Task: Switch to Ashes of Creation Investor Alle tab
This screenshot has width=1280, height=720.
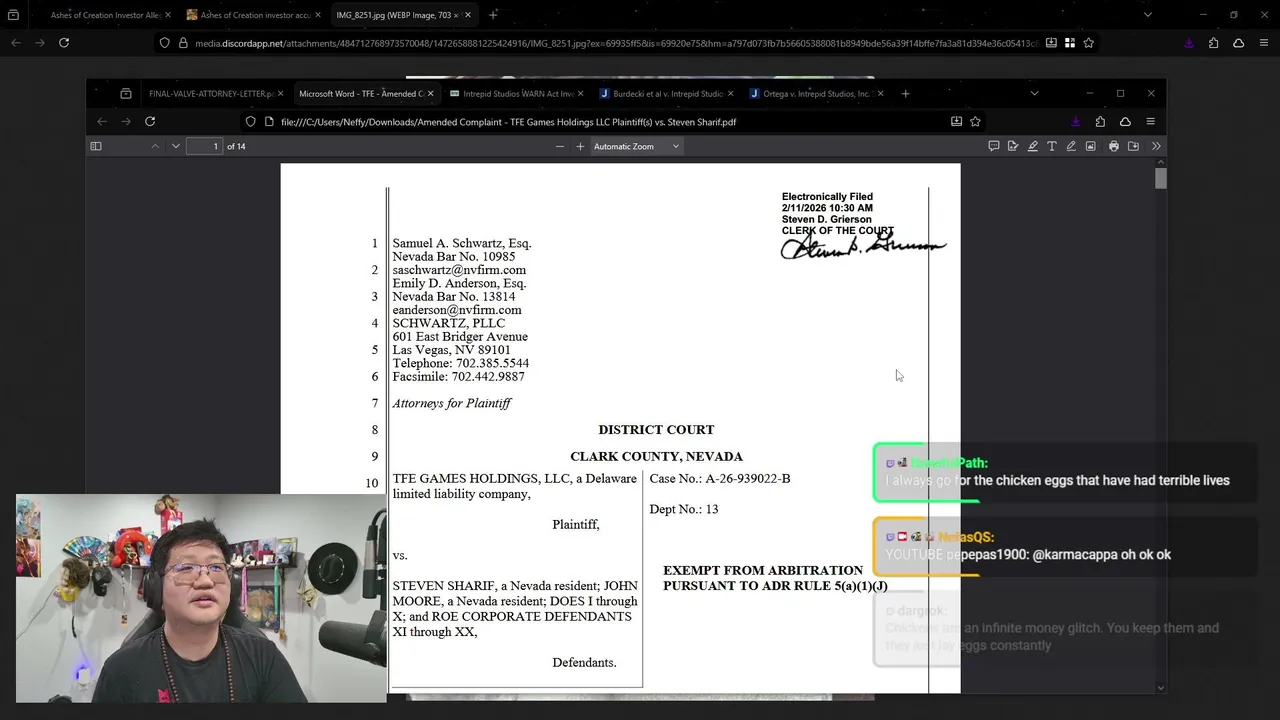Action: click(x=105, y=15)
